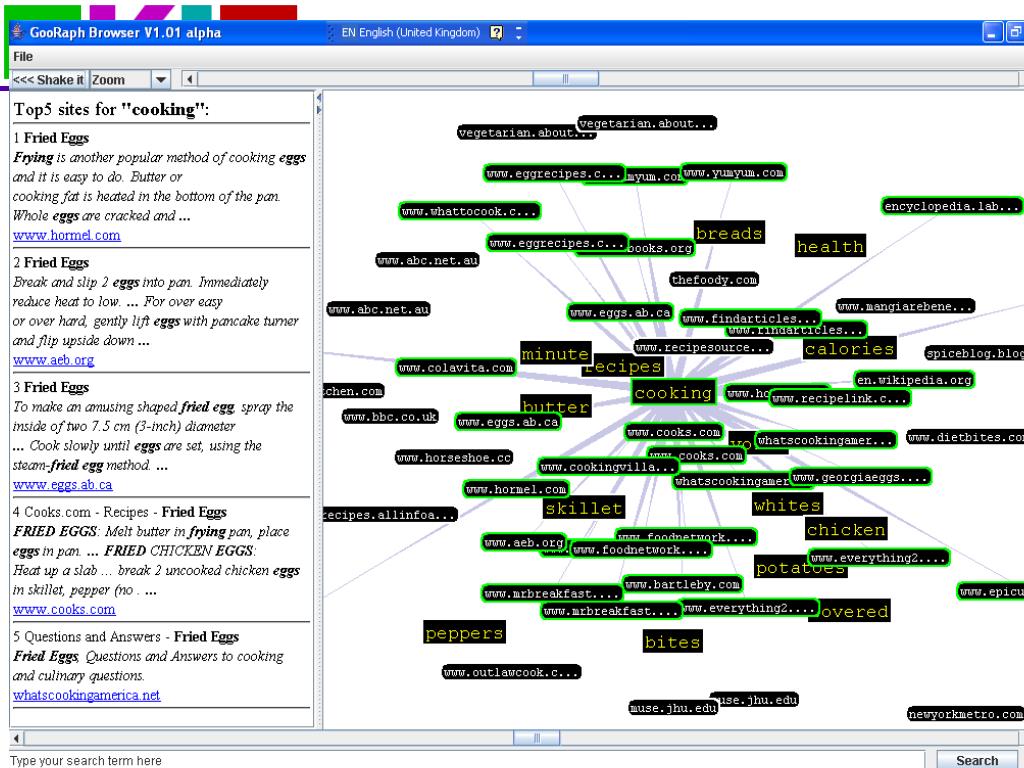Image resolution: width=1024 pixels, height=768 pixels.
Task: Click the www.recipesource... site node
Action: pos(703,347)
